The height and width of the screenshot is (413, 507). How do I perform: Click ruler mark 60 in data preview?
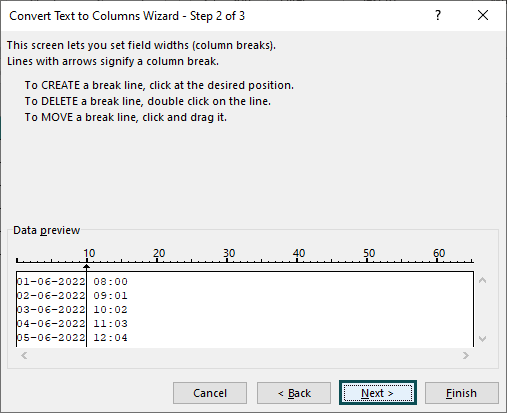(439, 253)
